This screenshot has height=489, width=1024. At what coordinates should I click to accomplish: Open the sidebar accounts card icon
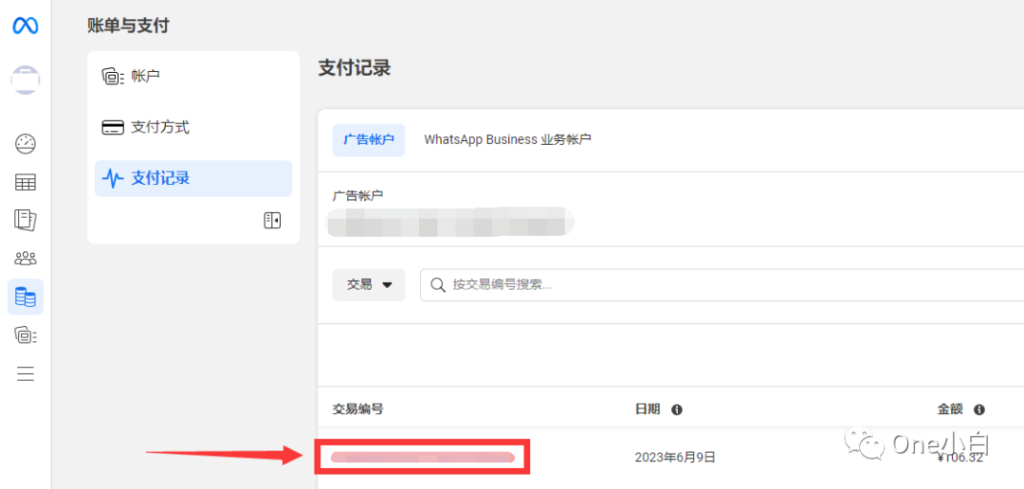pos(25,336)
